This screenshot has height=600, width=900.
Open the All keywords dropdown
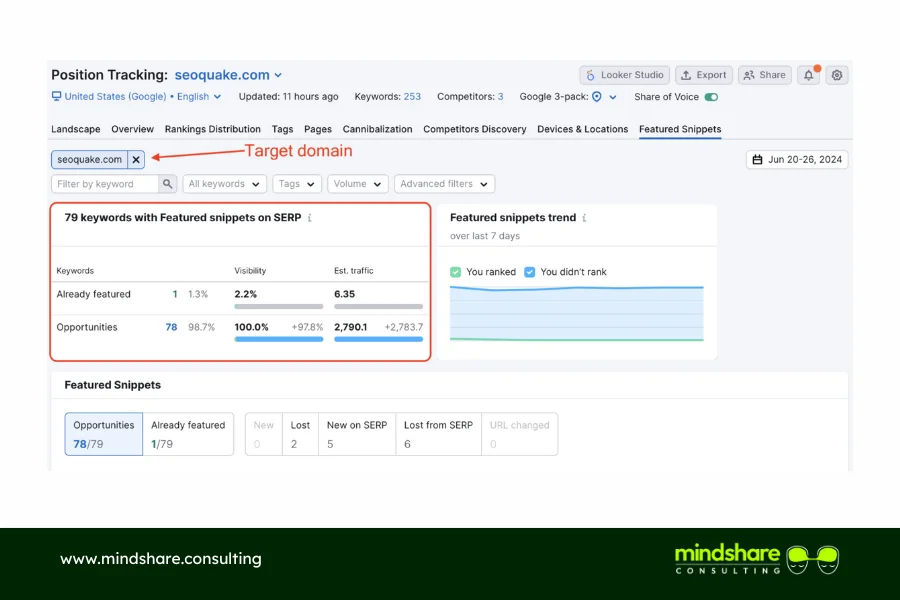(224, 184)
